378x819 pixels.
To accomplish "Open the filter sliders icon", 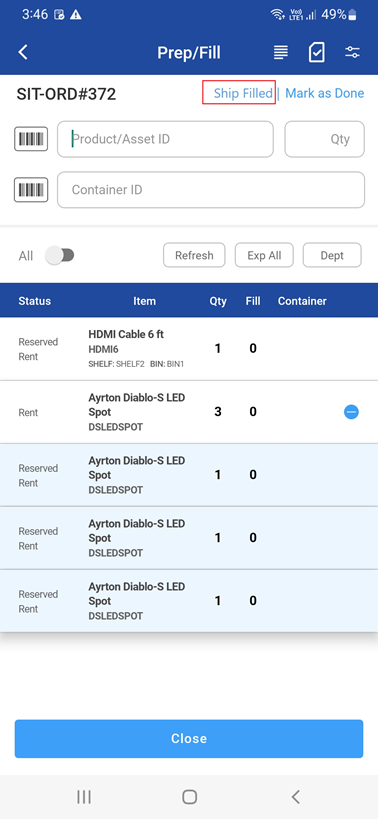I will [352, 52].
